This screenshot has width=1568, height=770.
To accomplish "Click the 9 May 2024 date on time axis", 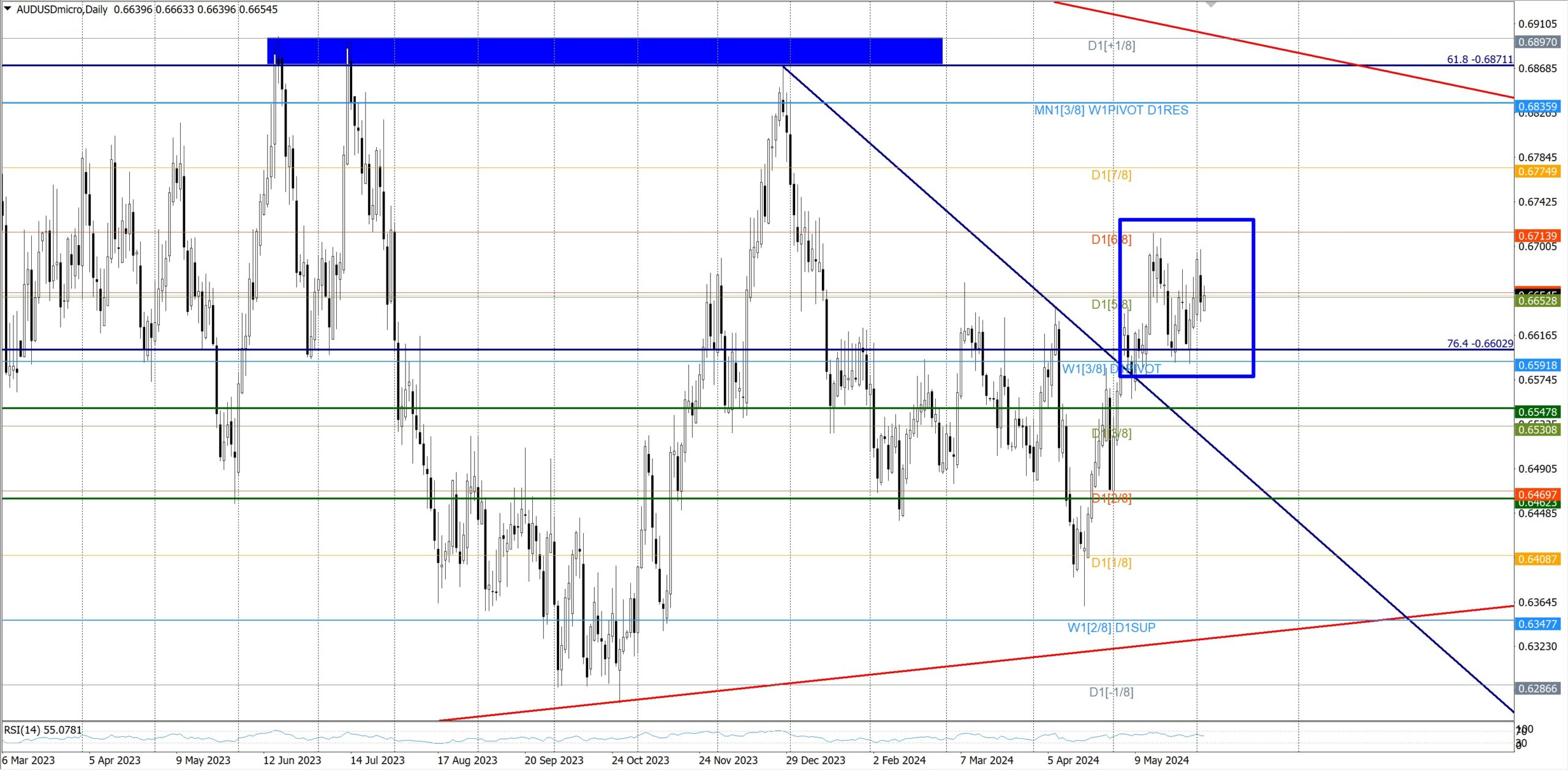I will click(x=1161, y=760).
